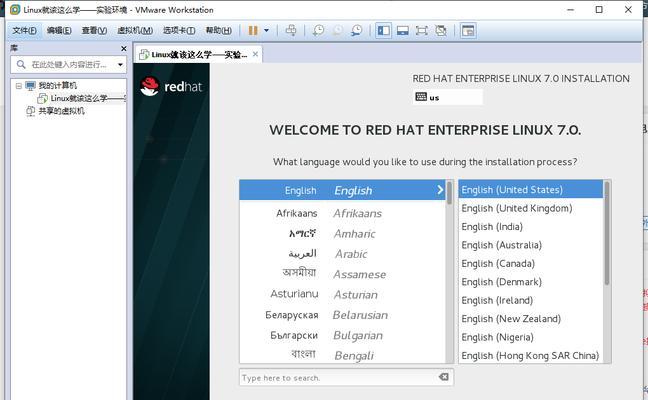
Task: Select 我的计算机 in the library tree
Action: 57,86
